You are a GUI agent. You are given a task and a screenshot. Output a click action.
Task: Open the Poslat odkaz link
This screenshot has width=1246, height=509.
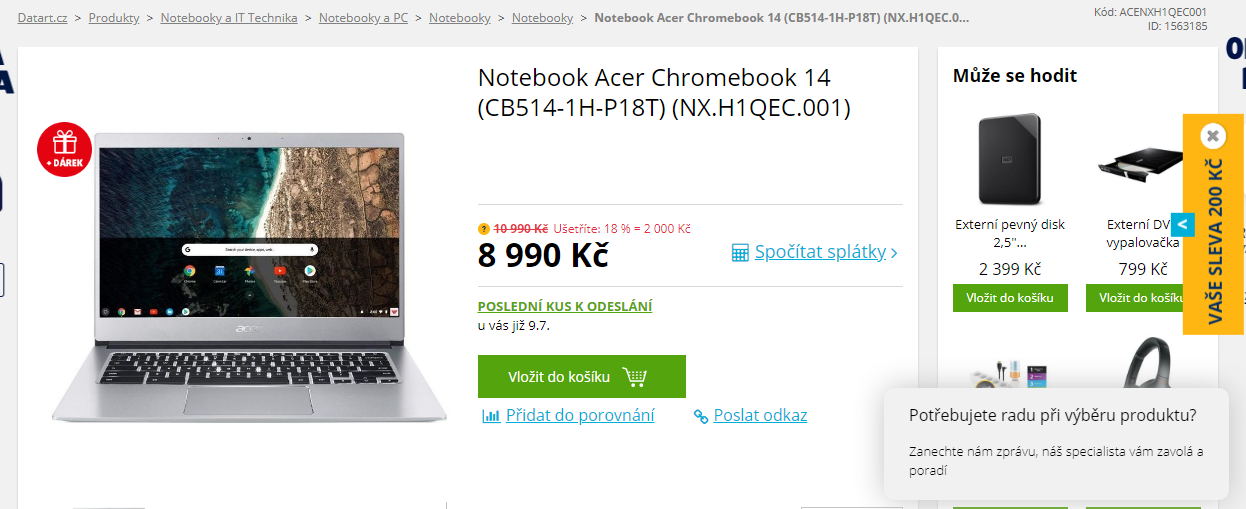760,415
